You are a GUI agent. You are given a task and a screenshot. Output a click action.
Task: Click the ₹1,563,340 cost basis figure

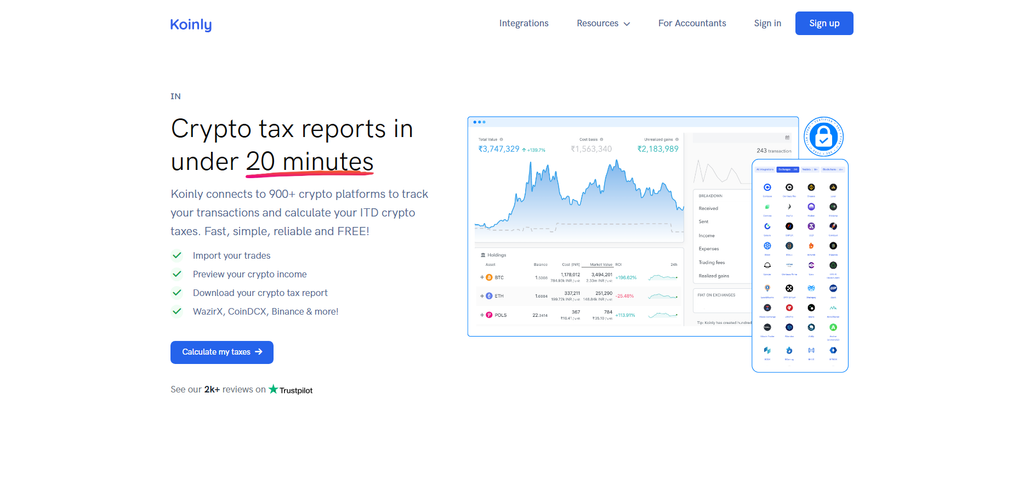click(591, 149)
